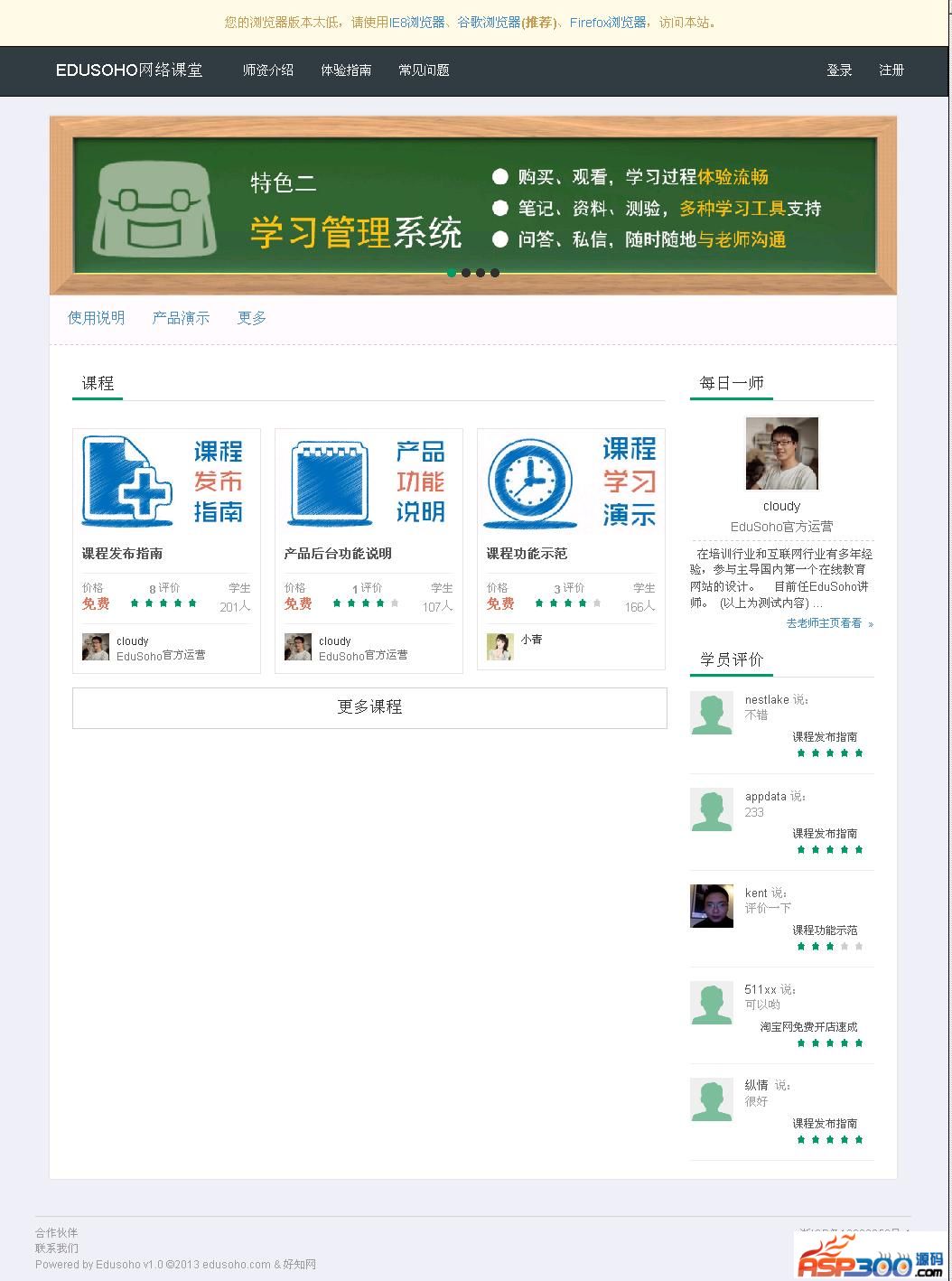Open the Firefox浏览器 download link
This screenshot has width=952, height=1281.
click(x=608, y=23)
